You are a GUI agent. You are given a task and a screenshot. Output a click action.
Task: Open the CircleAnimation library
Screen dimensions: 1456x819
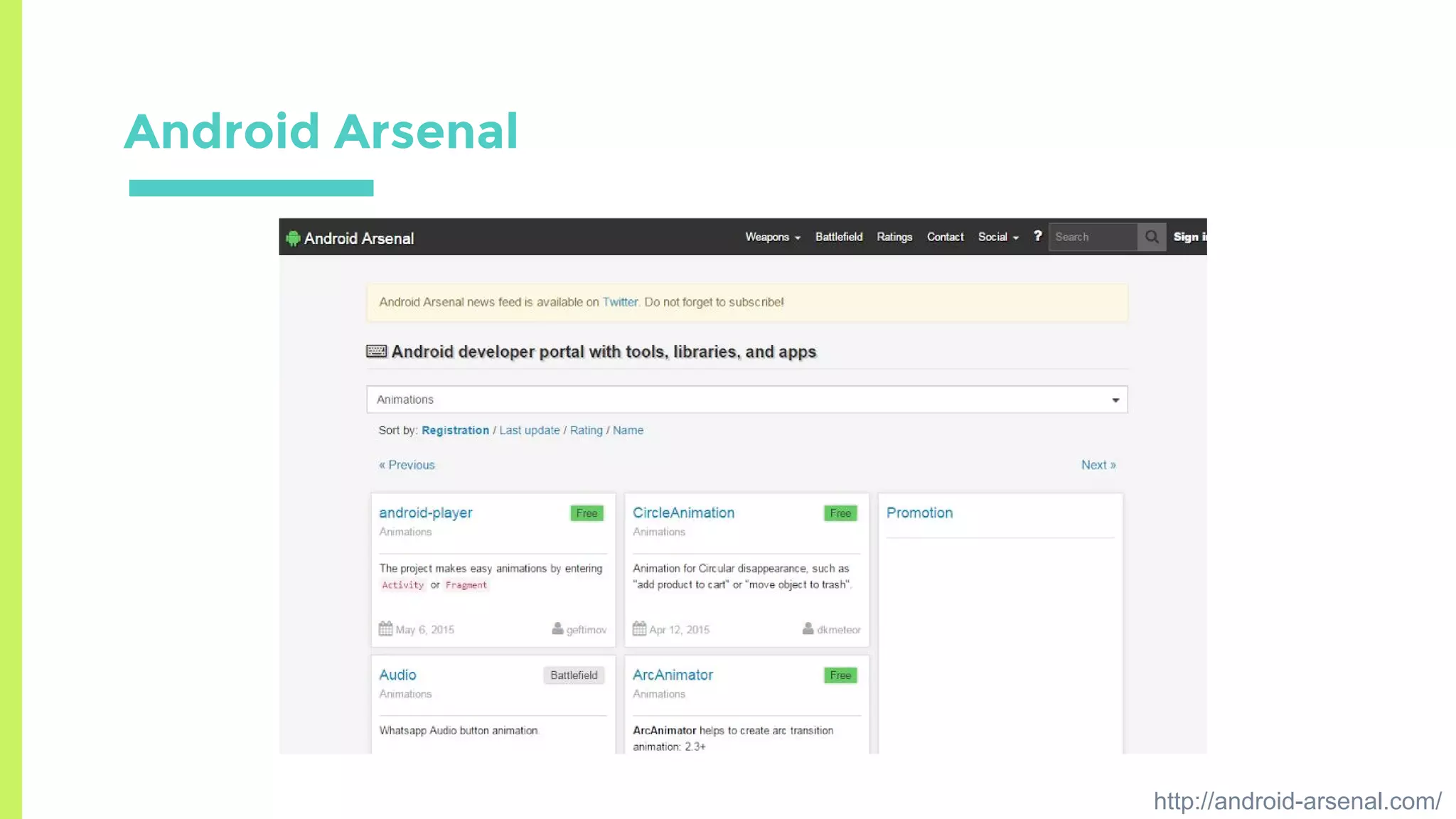[x=683, y=513]
